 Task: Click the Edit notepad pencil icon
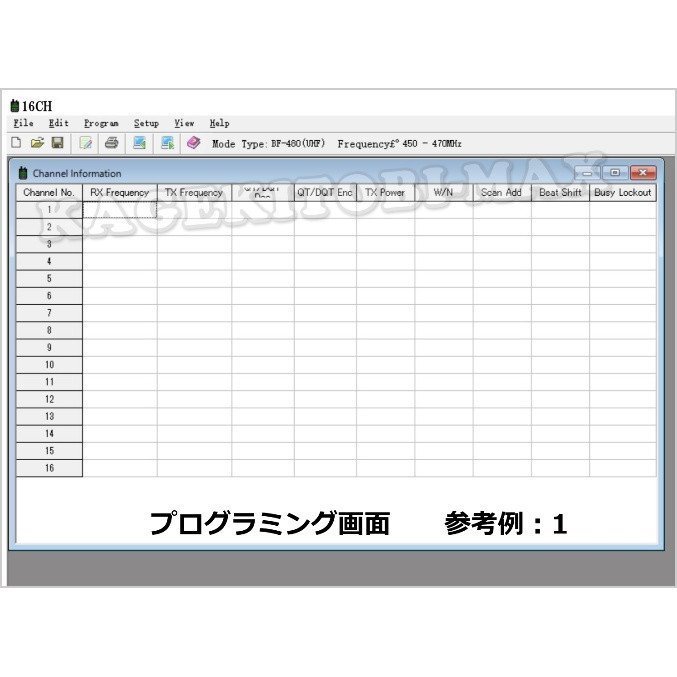tap(85, 143)
